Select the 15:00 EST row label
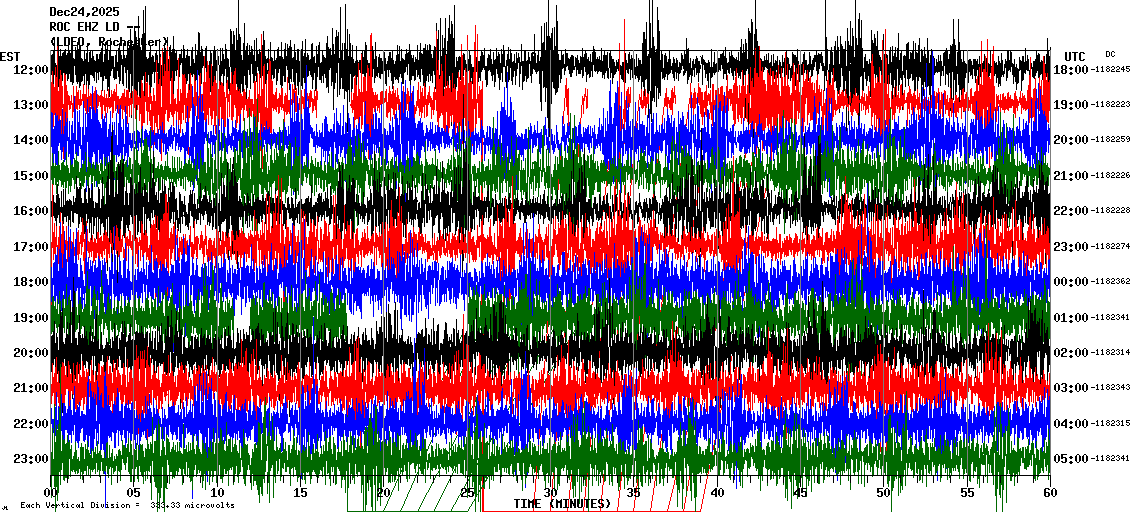The height and width of the screenshot is (519, 1130). (x=30, y=176)
